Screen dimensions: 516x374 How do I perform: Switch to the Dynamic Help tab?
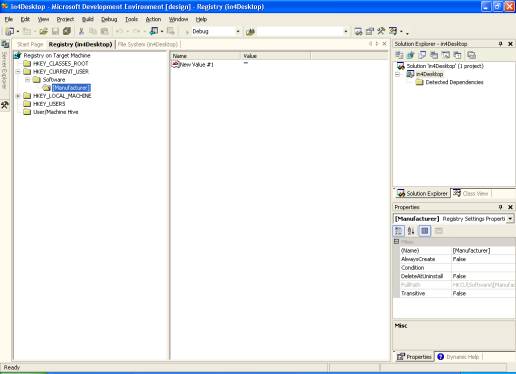tap(459, 357)
